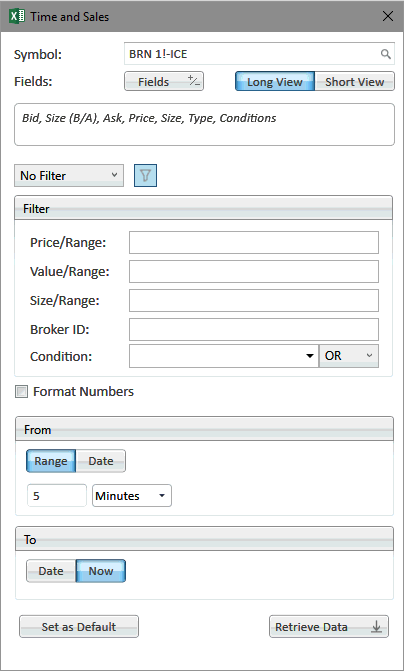Expand the Condition dropdown arrow

[310, 356]
